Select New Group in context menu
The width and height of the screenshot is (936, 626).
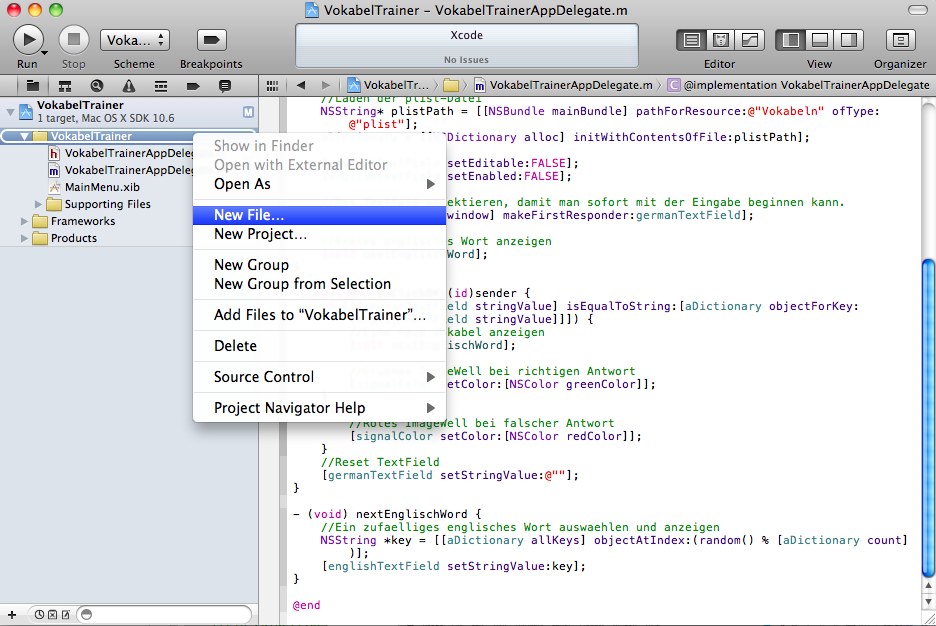251,265
